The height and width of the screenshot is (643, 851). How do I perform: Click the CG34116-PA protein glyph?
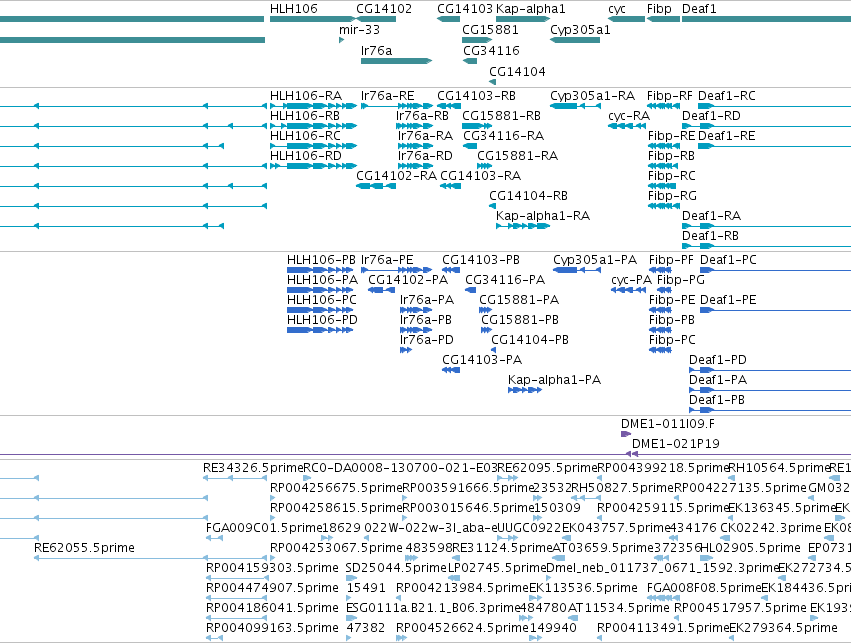[x=471, y=290]
